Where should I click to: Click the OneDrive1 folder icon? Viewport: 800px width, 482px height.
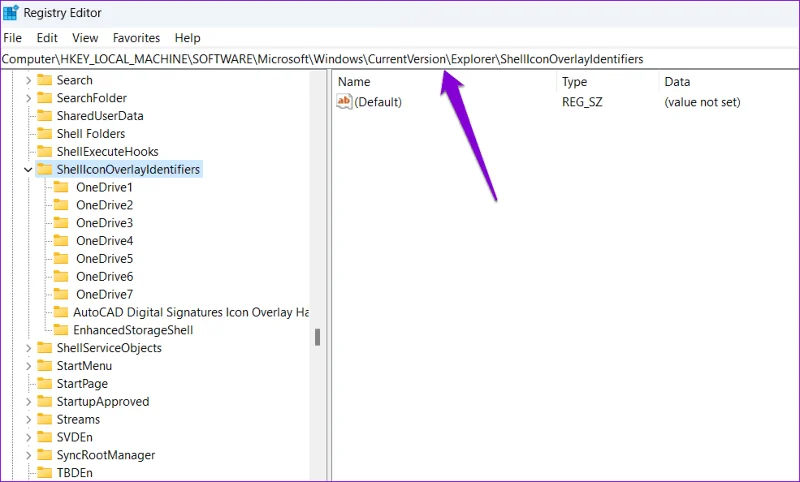[61, 187]
